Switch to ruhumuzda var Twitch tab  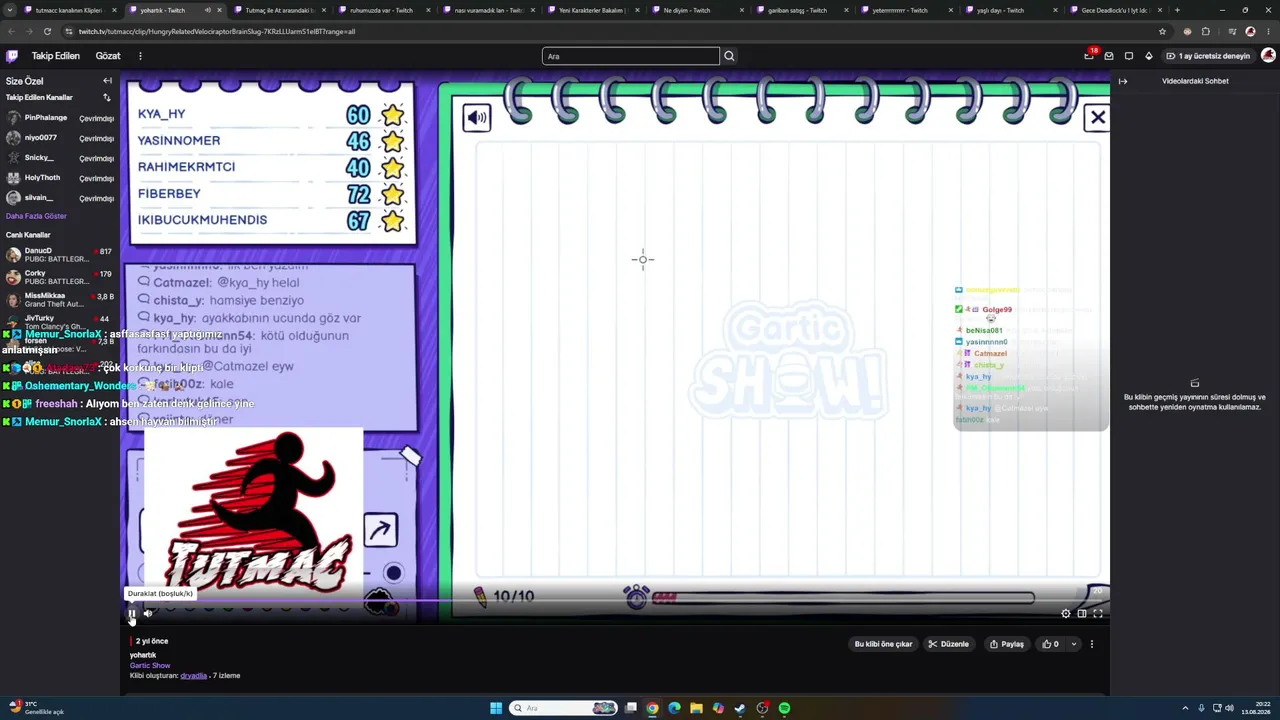click(382, 10)
